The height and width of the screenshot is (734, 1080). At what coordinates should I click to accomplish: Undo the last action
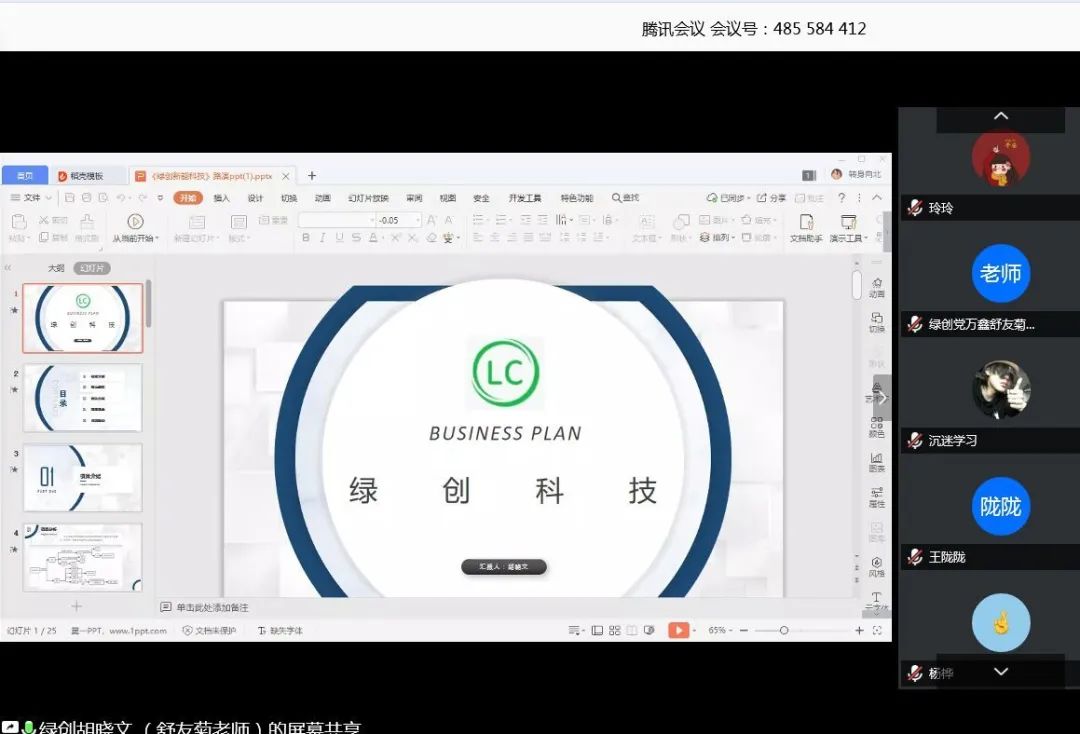[121, 198]
